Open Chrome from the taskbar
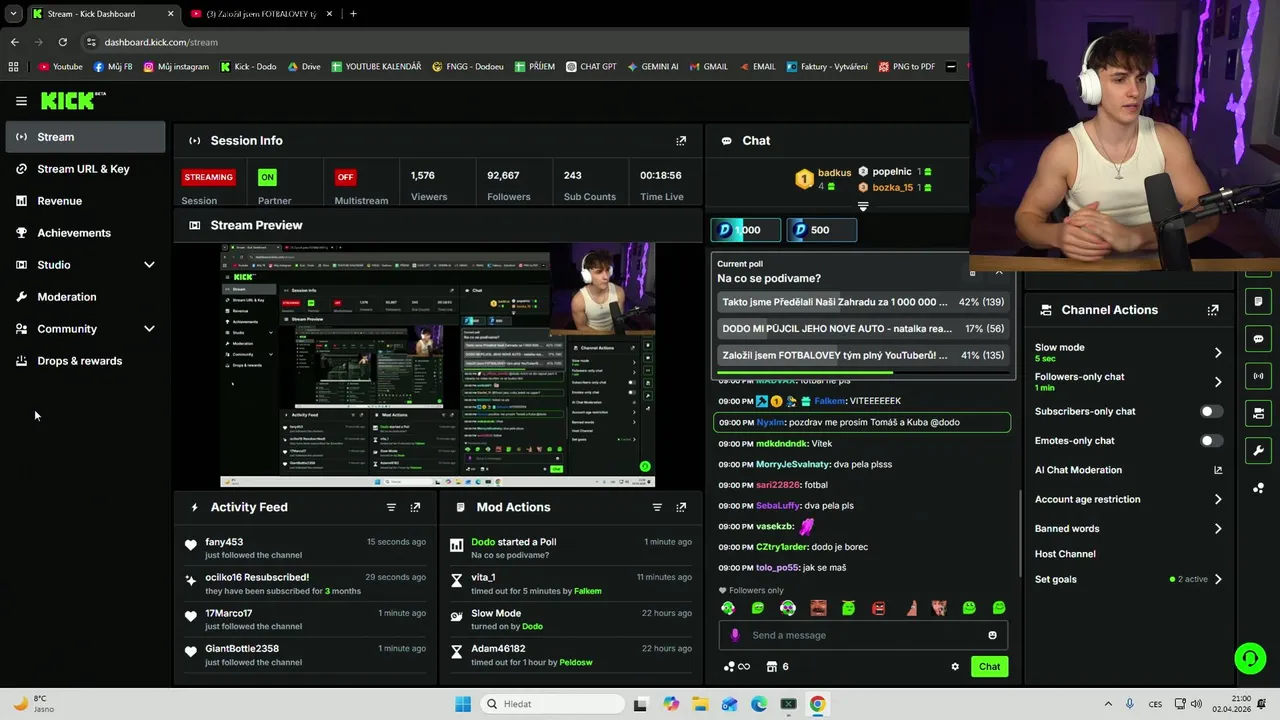Image resolution: width=1280 pixels, height=720 pixels. [x=818, y=704]
